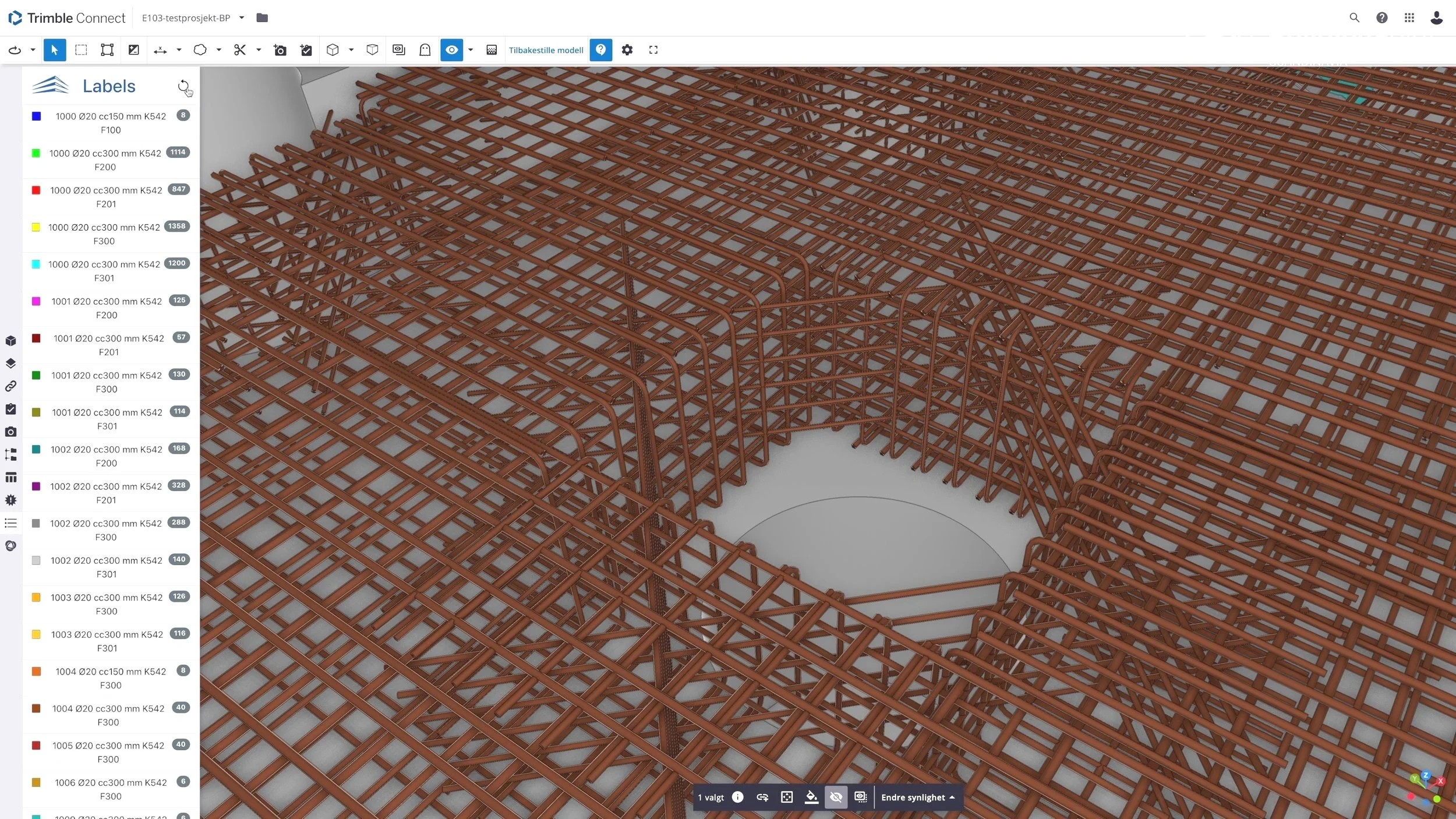Expand the orbit tool dropdown arrow
This screenshot has width=1456, height=819.
[x=33, y=50]
